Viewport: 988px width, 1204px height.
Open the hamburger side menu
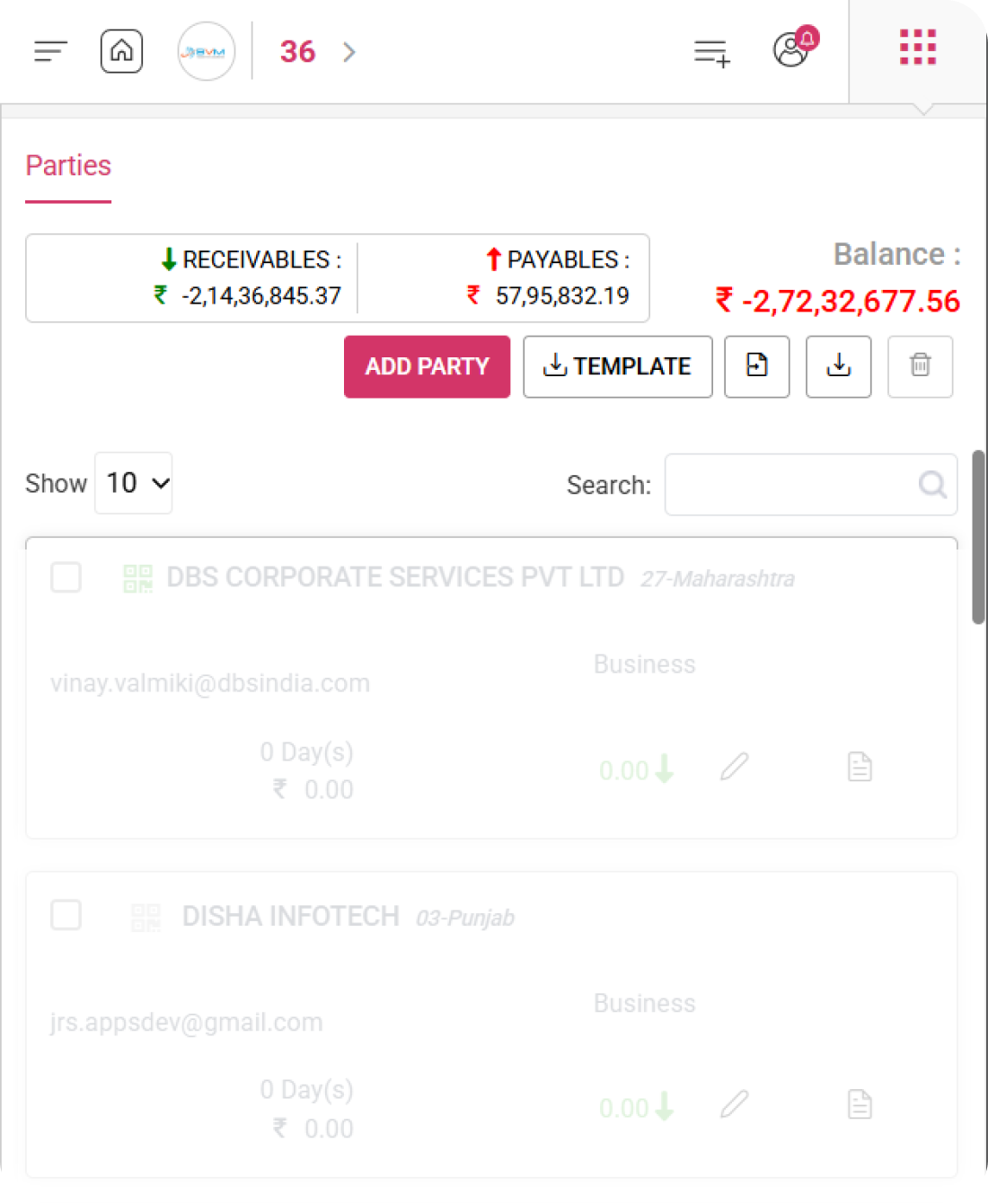pos(50,52)
